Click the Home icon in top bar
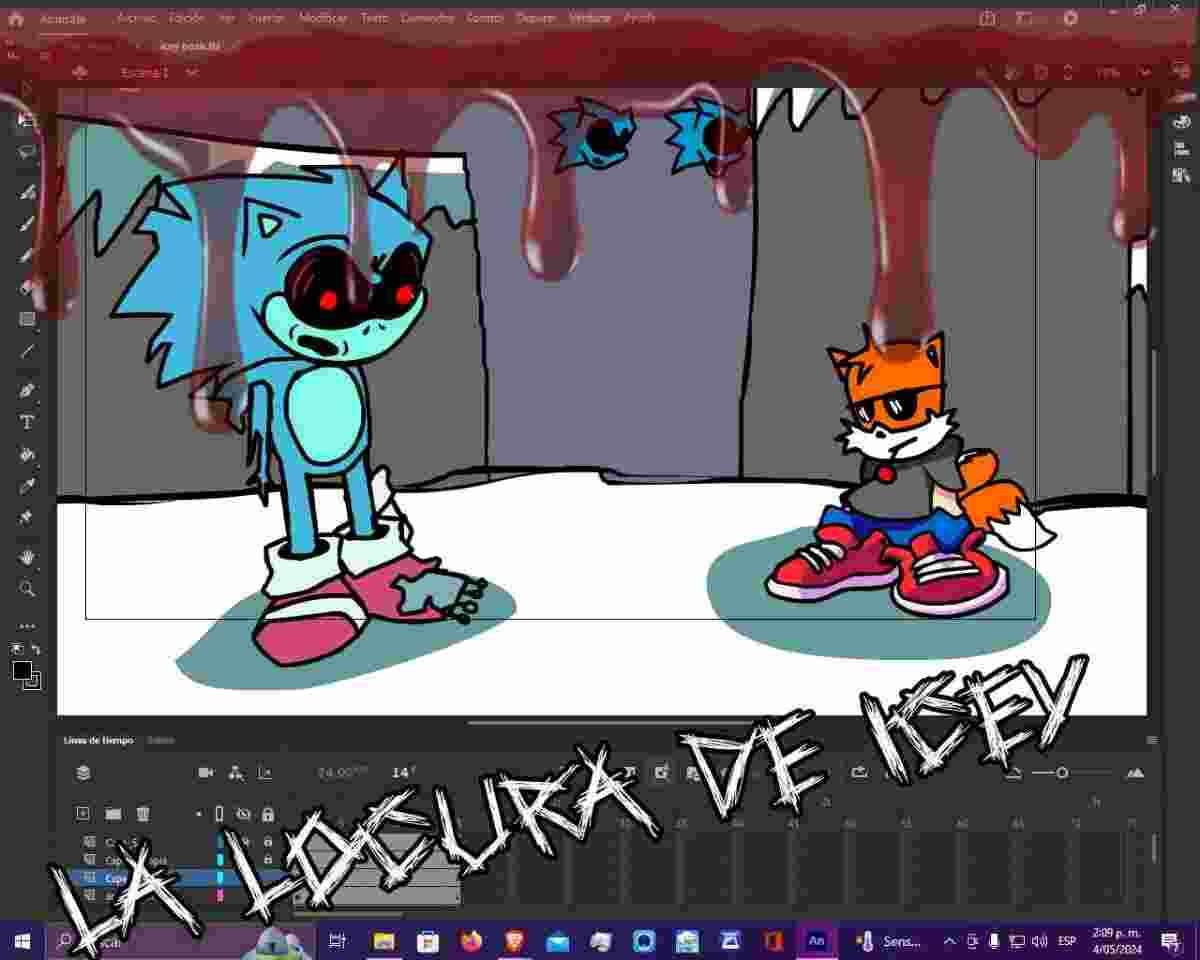This screenshot has height=960, width=1200. [x=16, y=18]
